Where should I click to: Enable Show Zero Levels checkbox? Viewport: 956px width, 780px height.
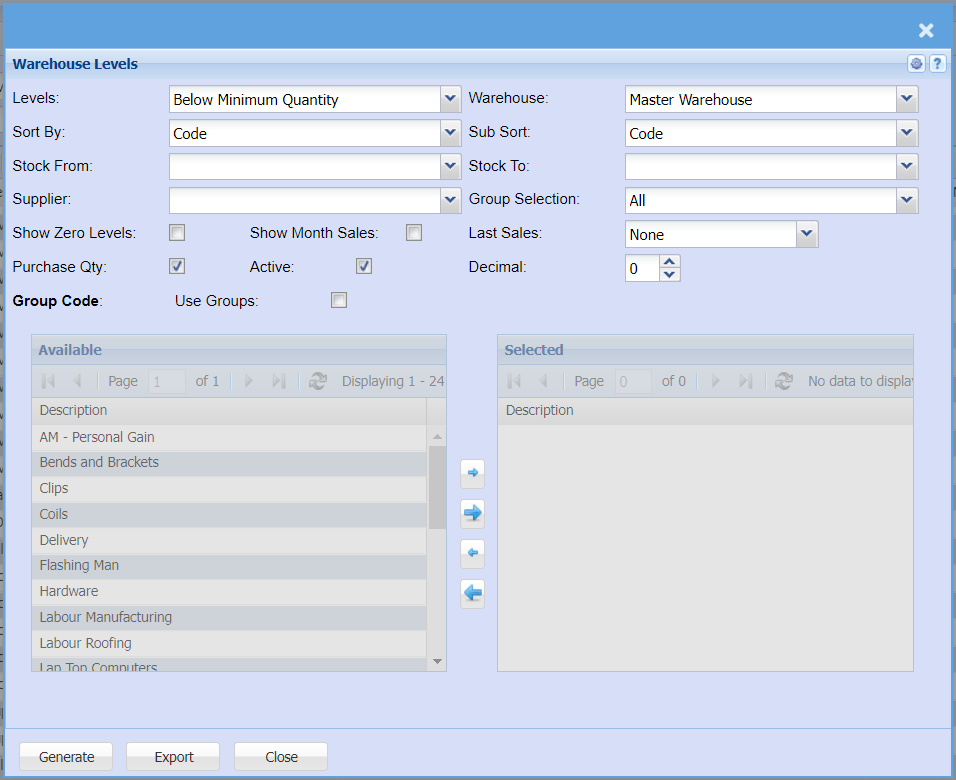(x=177, y=233)
